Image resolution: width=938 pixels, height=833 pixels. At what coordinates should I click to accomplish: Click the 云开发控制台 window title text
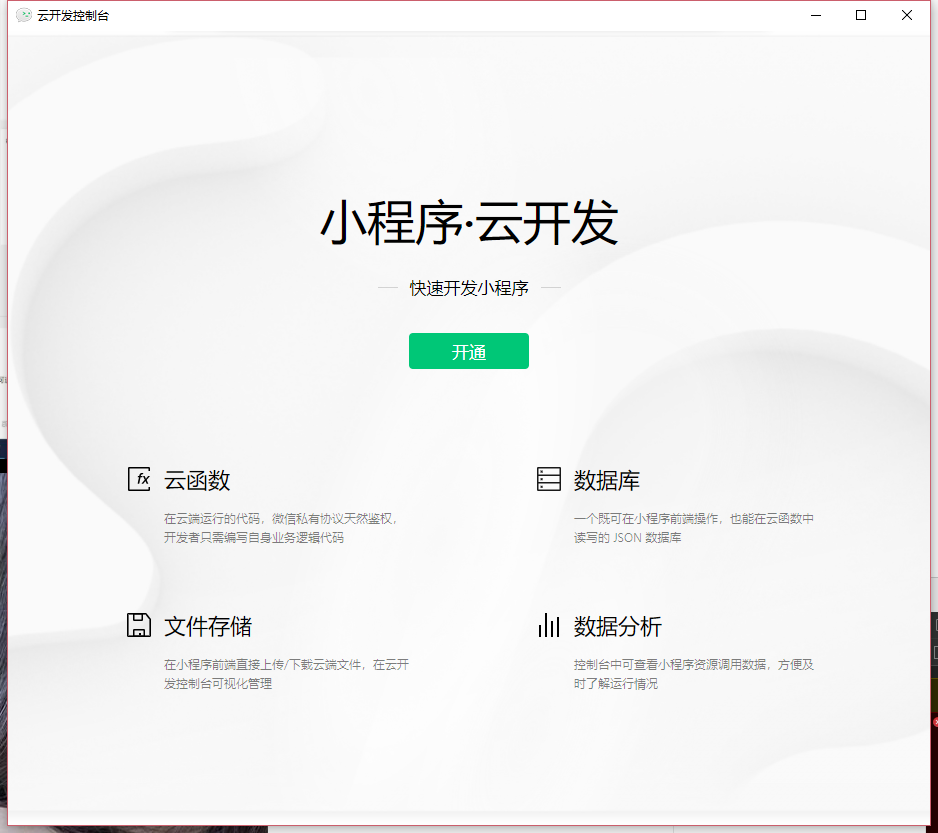tap(73, 16)
